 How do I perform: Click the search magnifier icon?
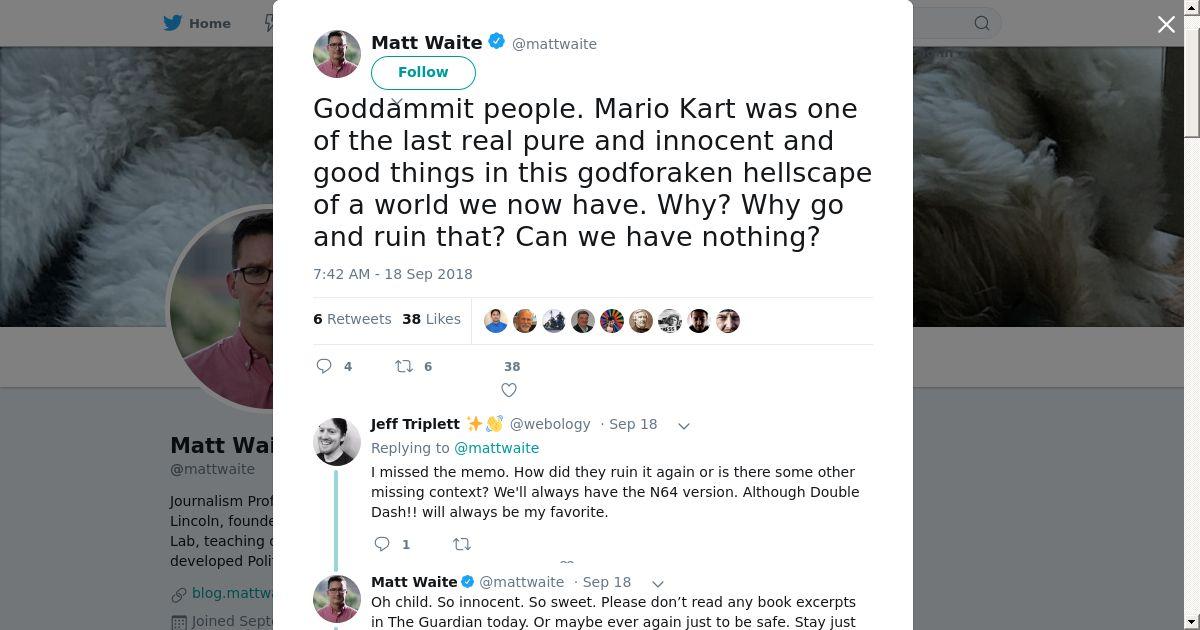[x=981, y=23]
